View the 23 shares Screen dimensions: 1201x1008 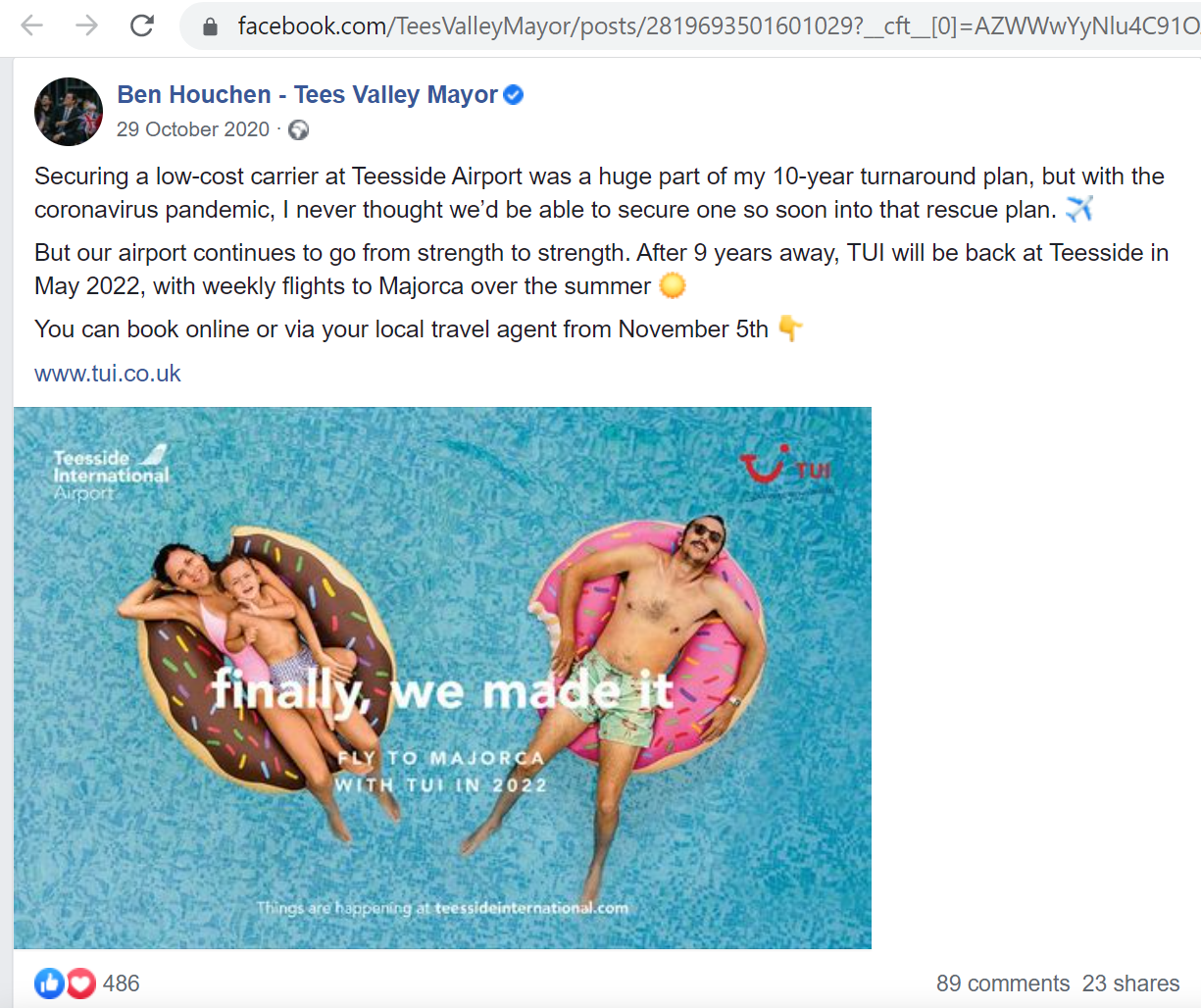point(1130,983)
